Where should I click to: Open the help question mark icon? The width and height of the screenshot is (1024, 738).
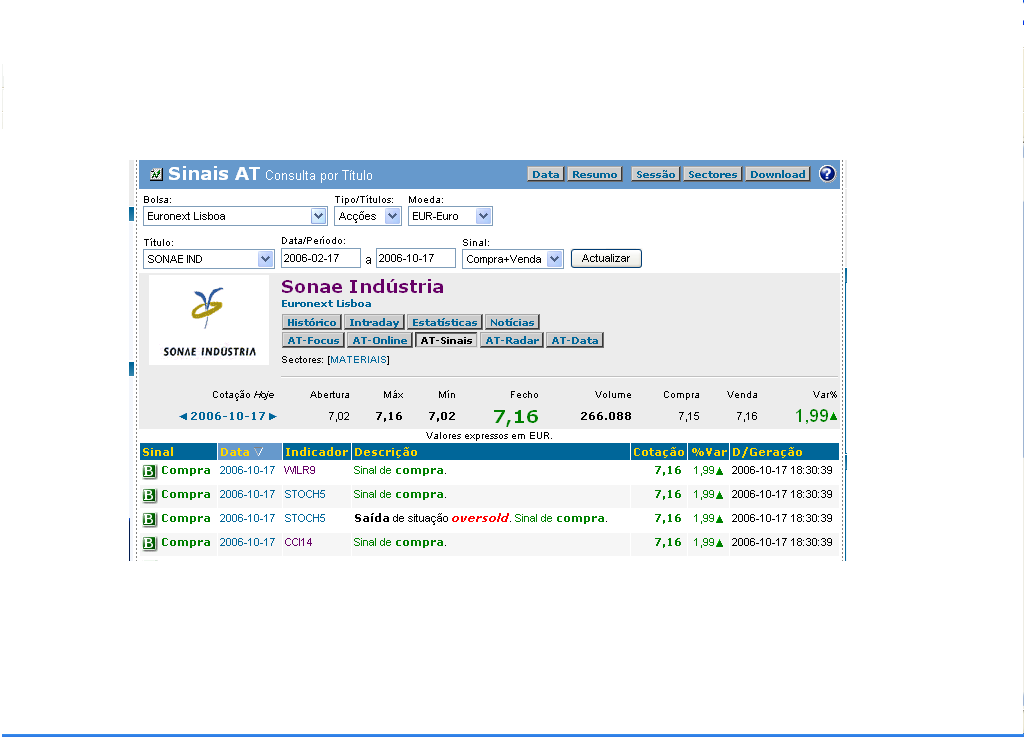coord(827,174)
